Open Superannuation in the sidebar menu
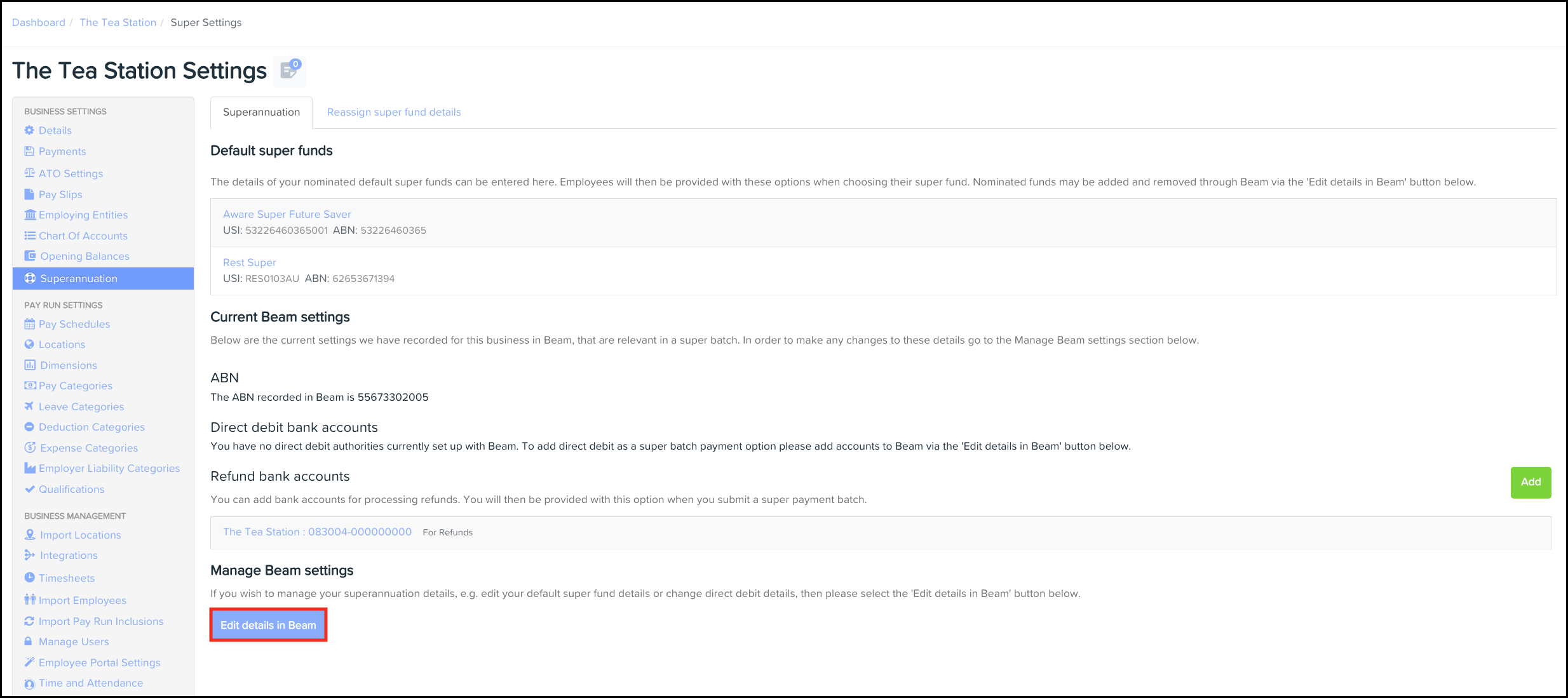1568x698 pixels. click(x=79, y=278)
